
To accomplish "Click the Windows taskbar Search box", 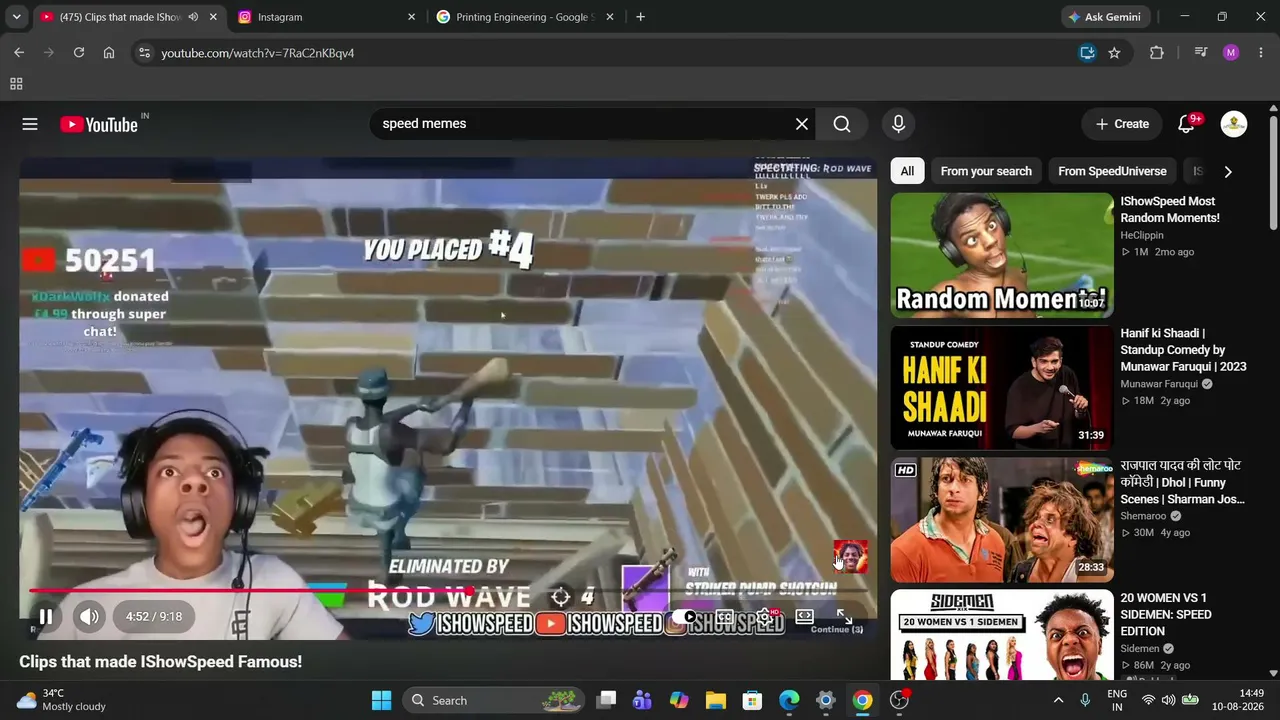I will point(494,700).
